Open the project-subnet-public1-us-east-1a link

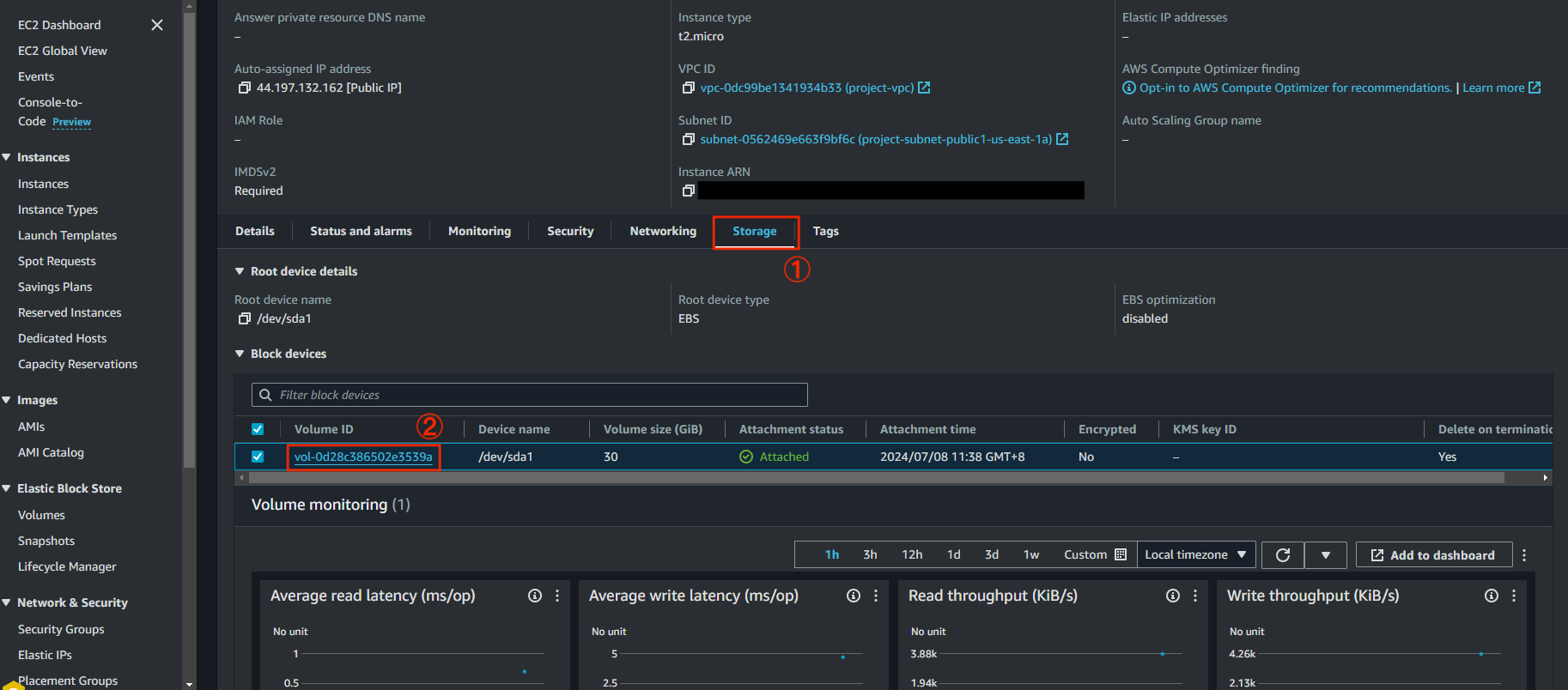(876, 139)
